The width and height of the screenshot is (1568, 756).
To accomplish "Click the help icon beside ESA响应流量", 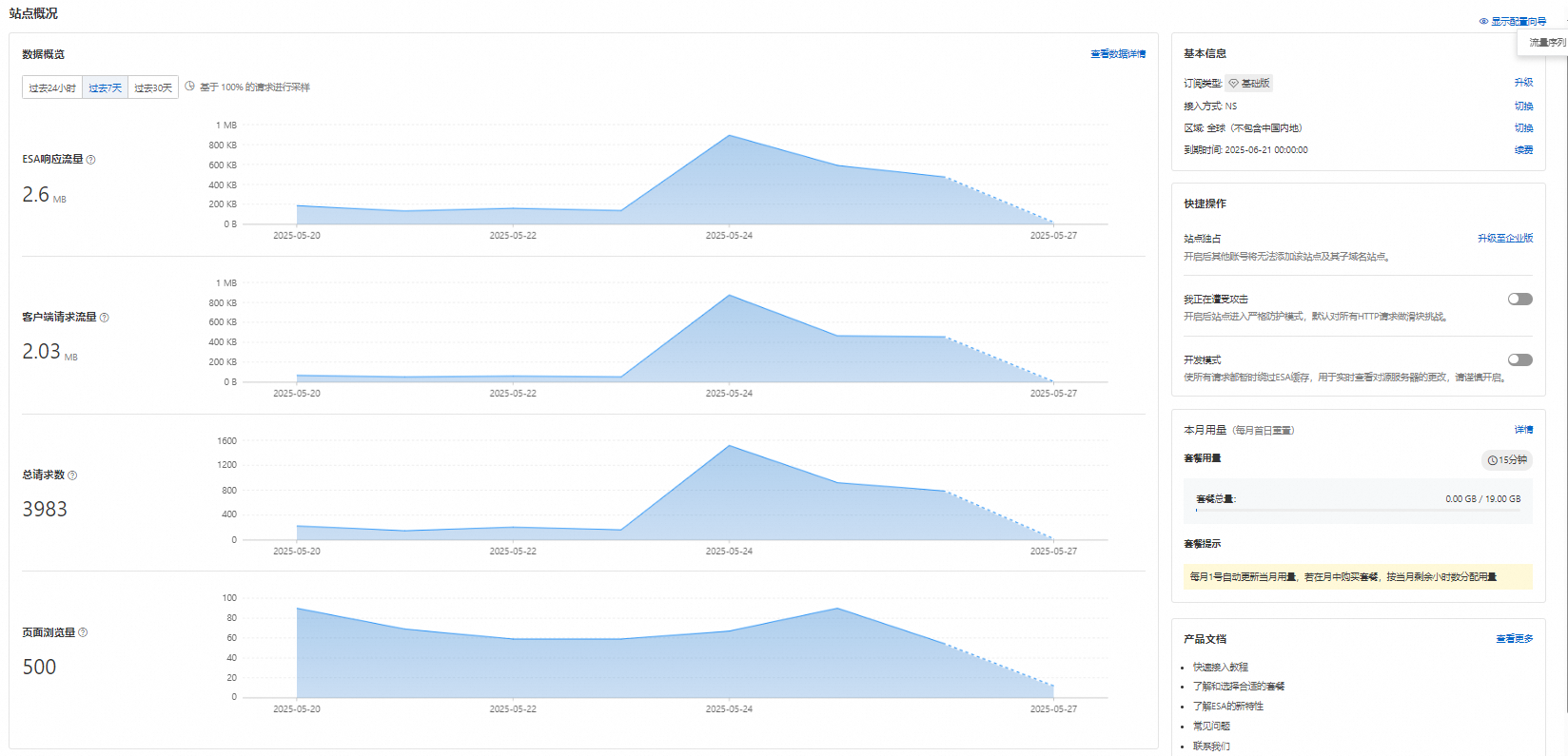I will 91,160.
